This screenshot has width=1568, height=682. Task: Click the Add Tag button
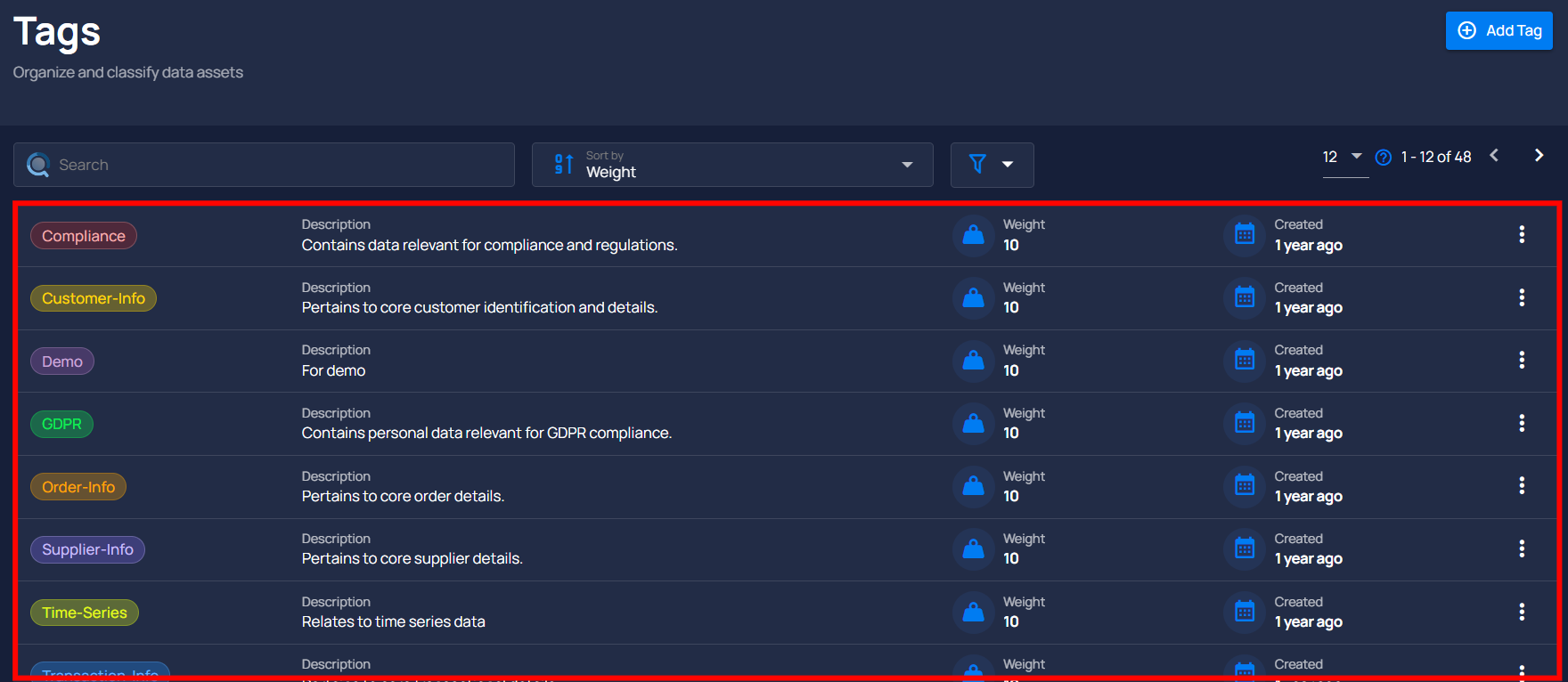point(1499,30)
